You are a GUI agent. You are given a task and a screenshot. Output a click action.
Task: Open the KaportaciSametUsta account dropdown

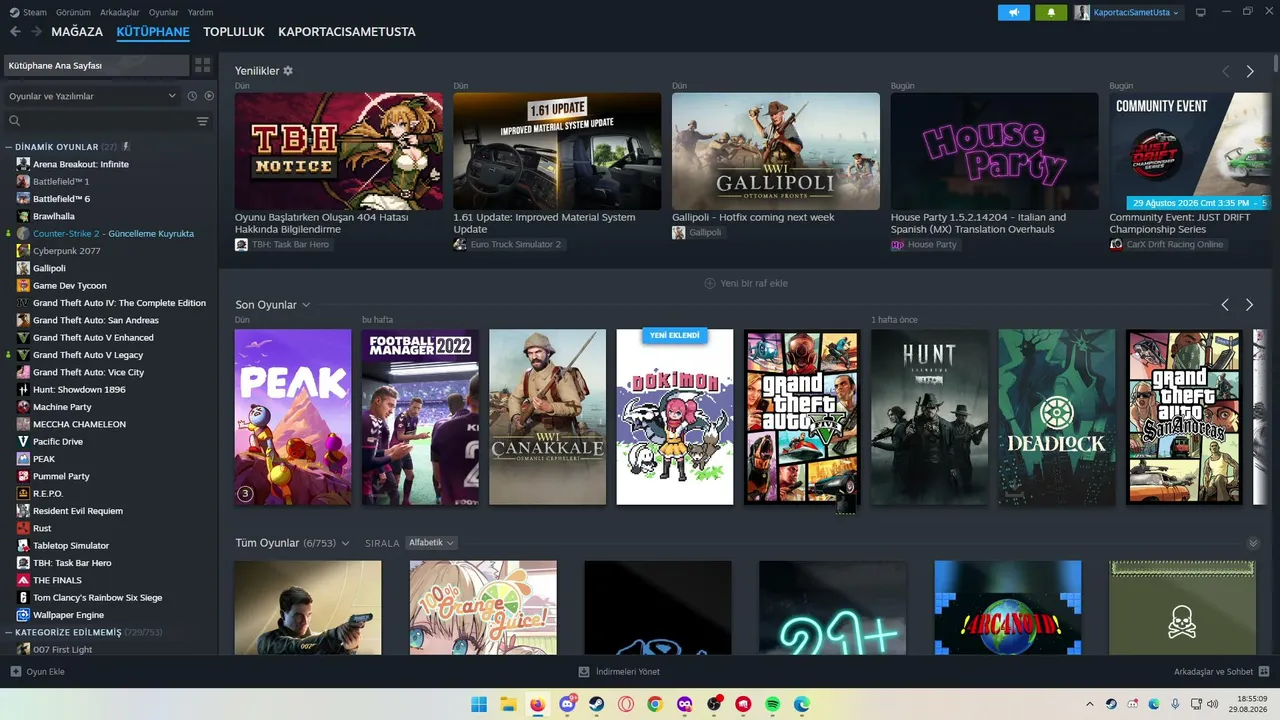(x=1127, y=13)
